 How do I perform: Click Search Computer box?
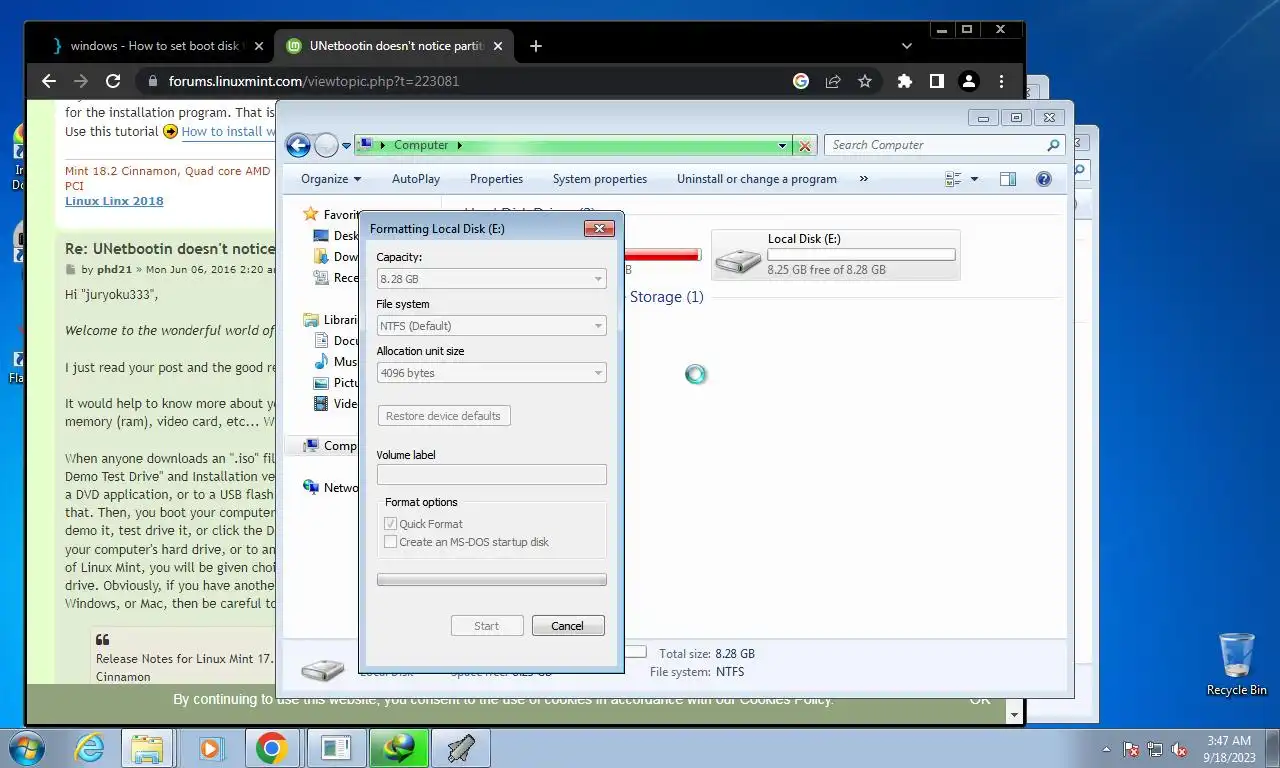tap(935, 145)
